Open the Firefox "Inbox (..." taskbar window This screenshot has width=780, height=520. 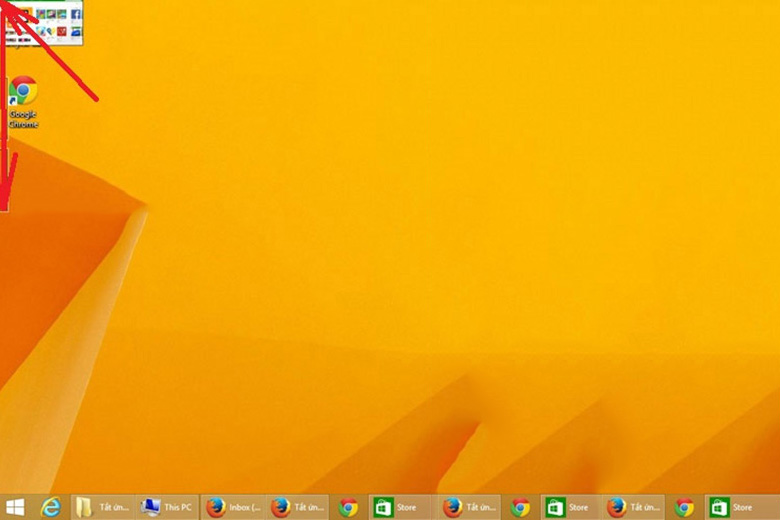click(x=233, y=507)
